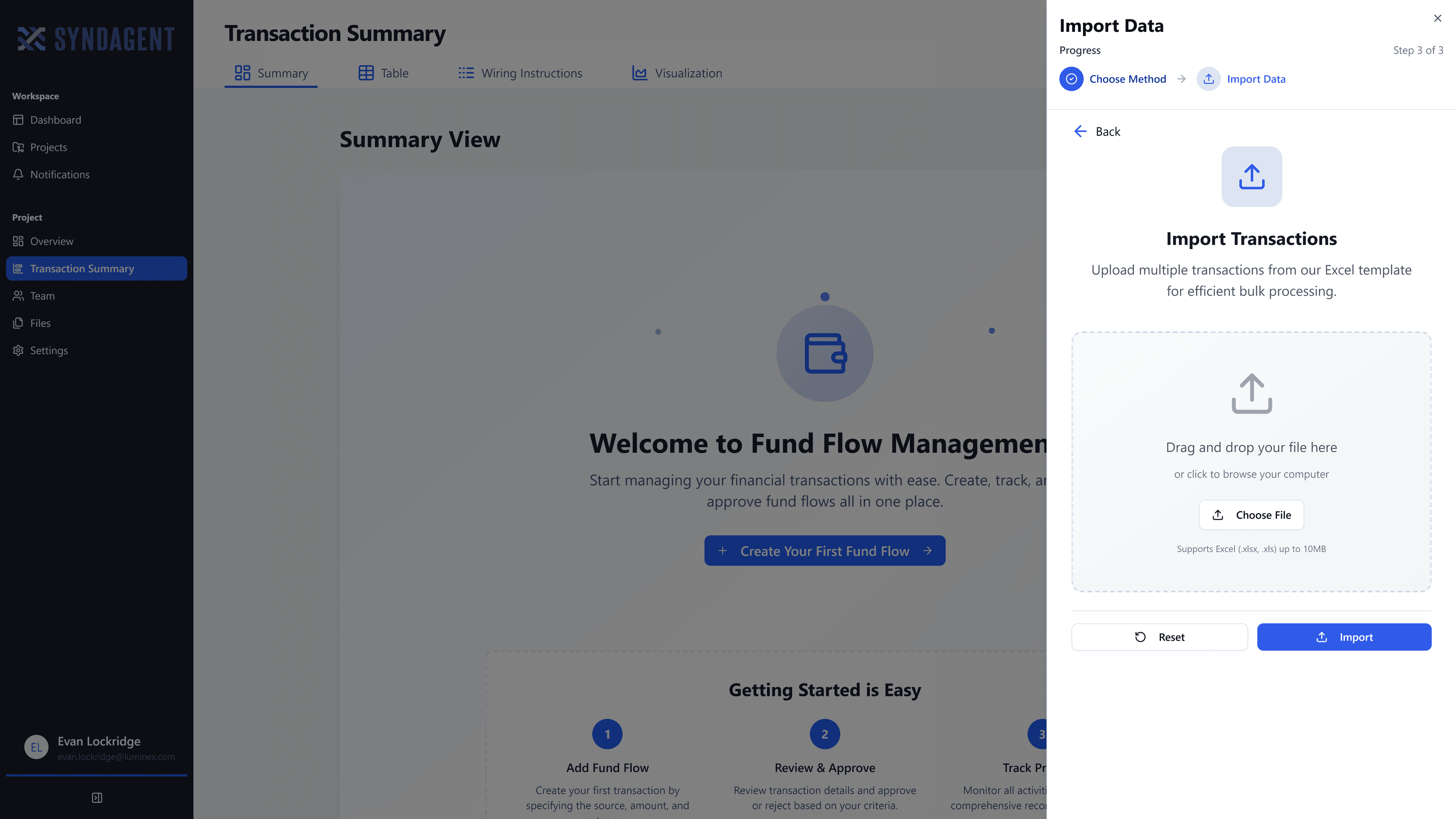
Task: Click the 'Step 3 of 3' text
Action: tap(1418, 50)
